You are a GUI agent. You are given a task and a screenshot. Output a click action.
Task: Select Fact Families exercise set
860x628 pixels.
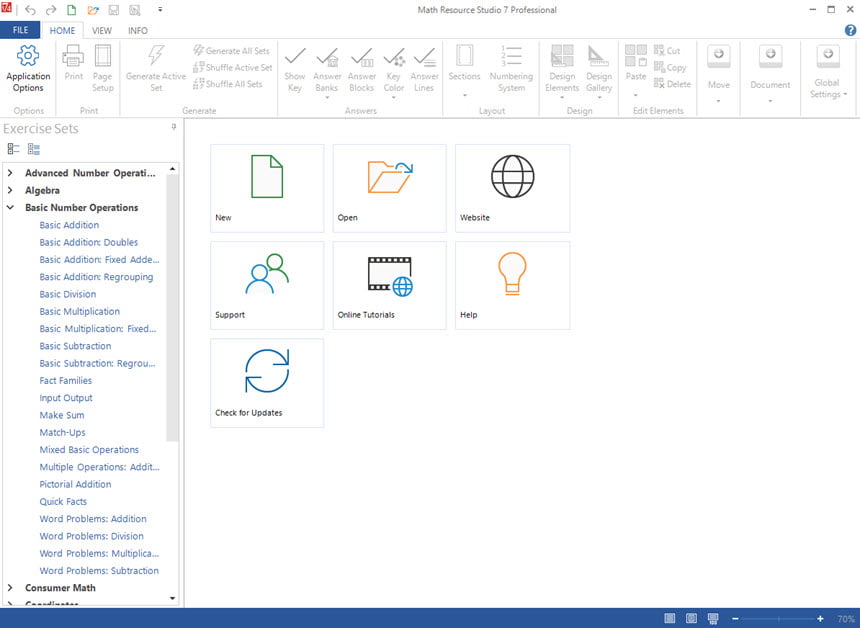tap(65, 381)
